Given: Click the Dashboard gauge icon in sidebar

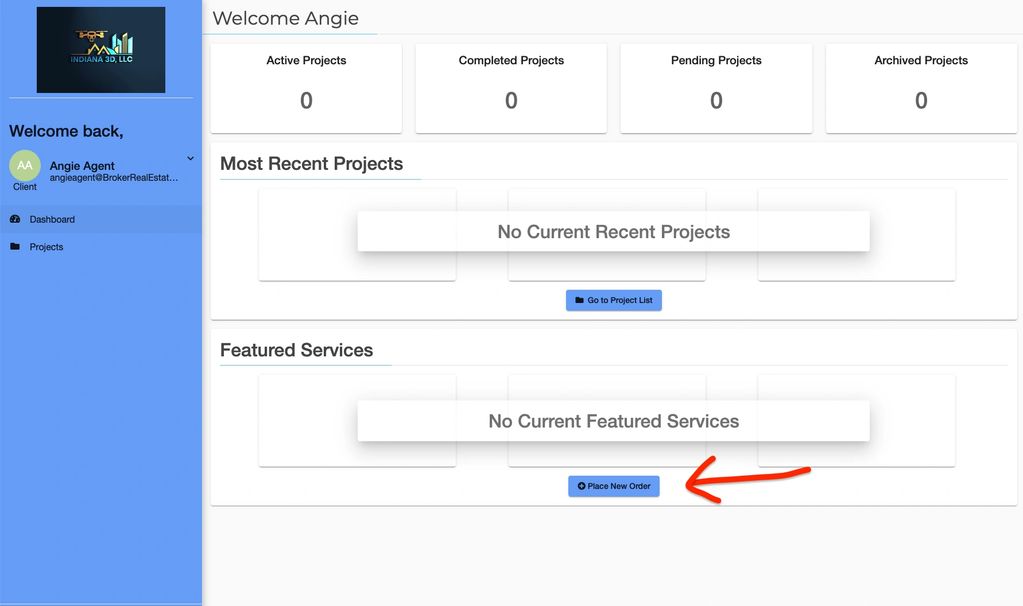Looking at the screenshot, I should tap(15, 219).
